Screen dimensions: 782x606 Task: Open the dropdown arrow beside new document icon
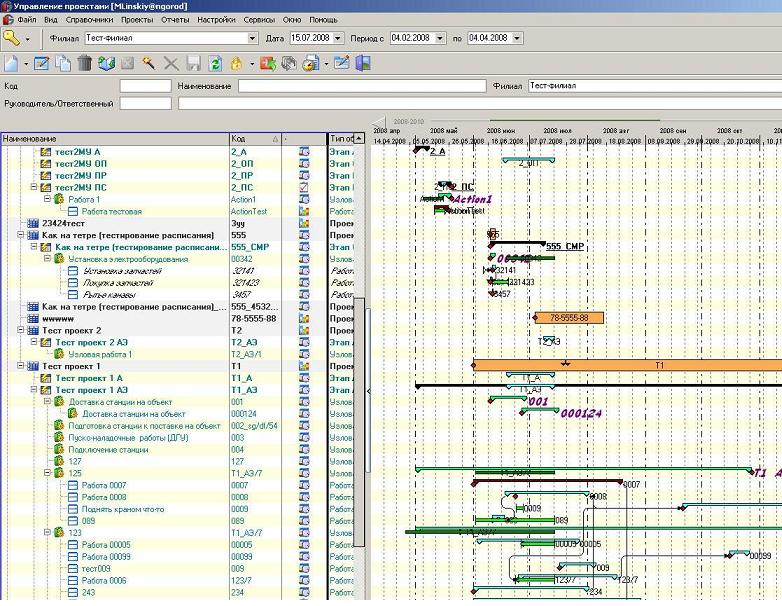pyautogui.click(x=26, y=64)
